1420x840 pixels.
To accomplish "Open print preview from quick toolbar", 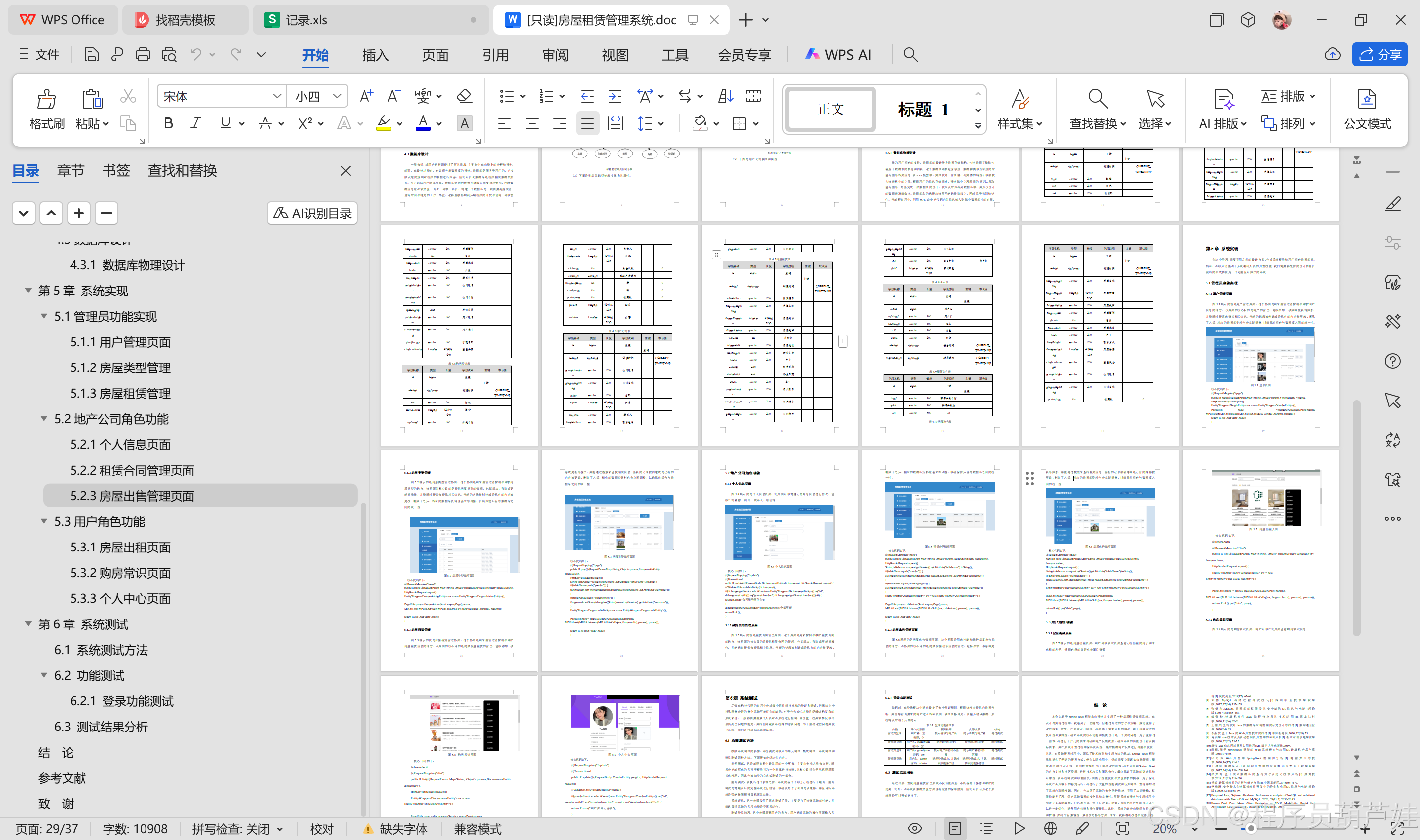I will 169,54.
